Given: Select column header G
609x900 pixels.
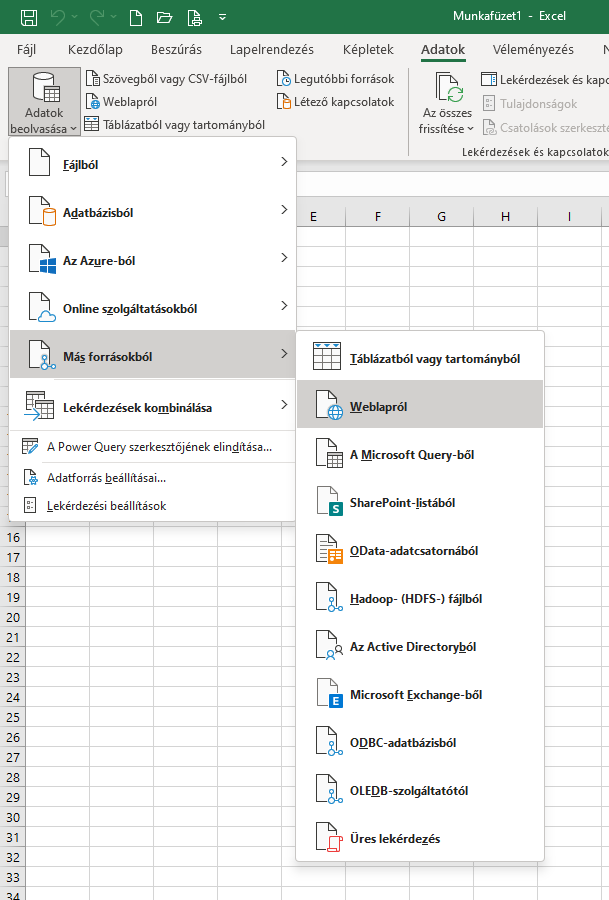Looking at the screenshot, I should (441, 216).
